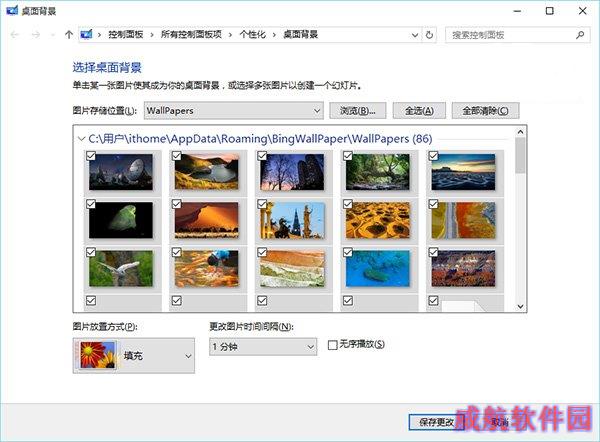Enable the 无序播放(S) shuffle checkbox
The image size is (600, 442).
[333, 345]
